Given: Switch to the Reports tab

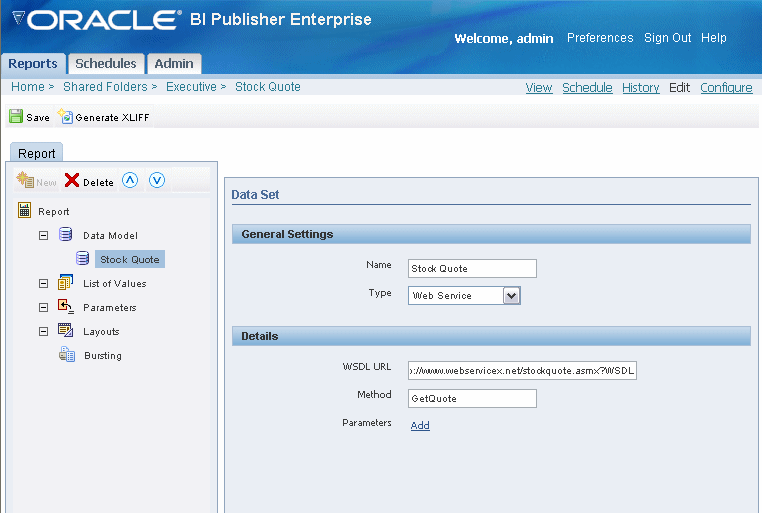Looking at the screenshot, I should 33,64.
